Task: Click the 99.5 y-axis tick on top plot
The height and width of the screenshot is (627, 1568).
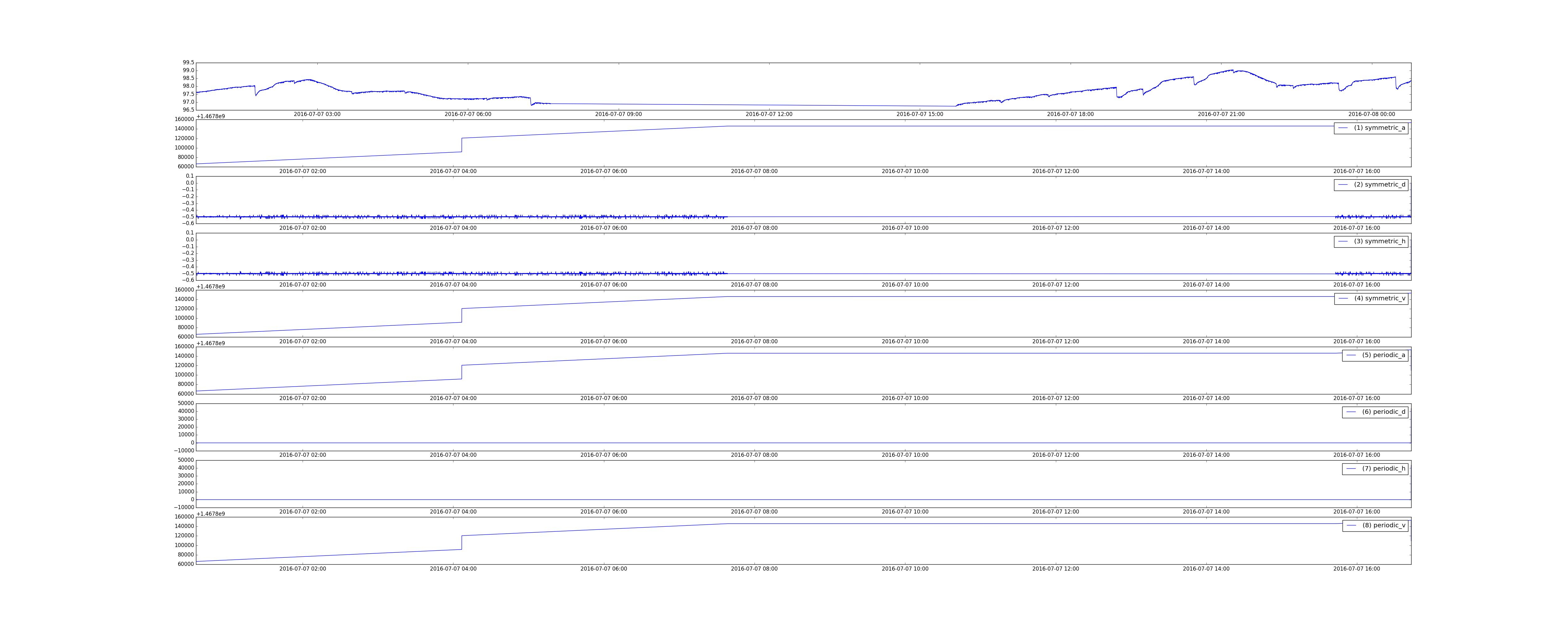Action: pyautogui.click(x=188, y=63)
